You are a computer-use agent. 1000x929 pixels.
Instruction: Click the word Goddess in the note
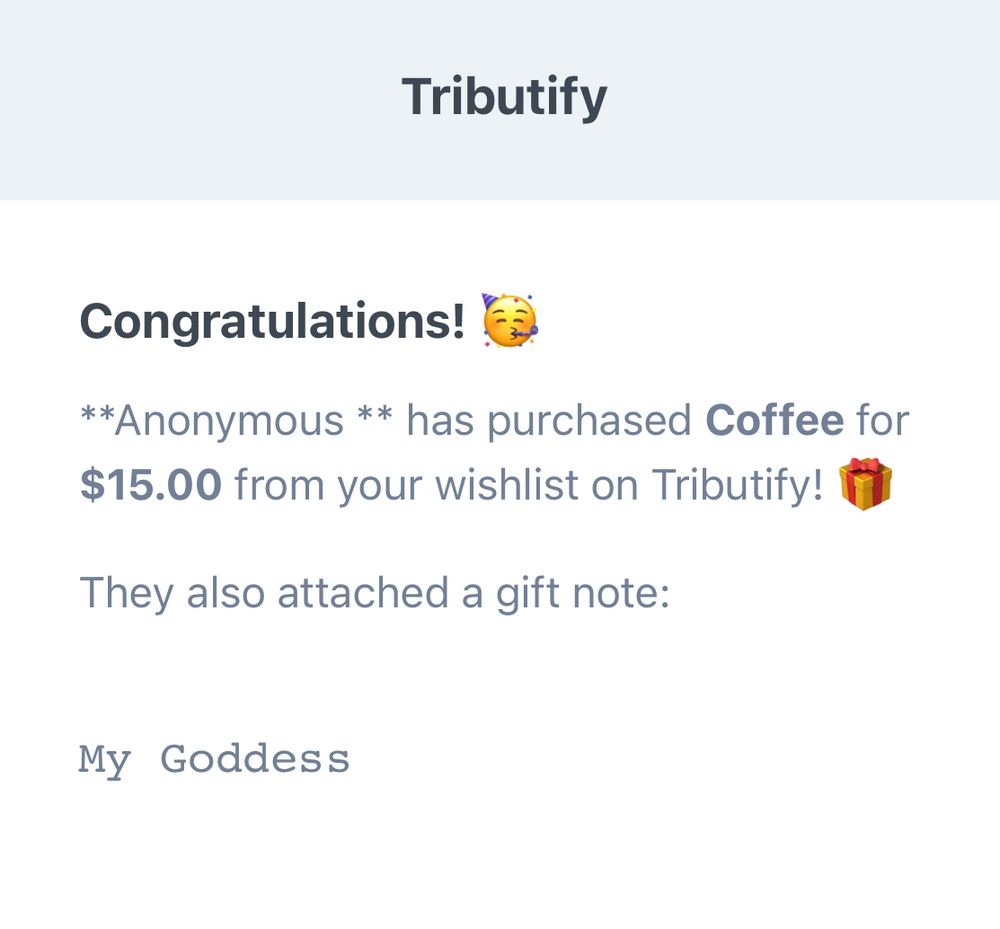click(x=254, y=759)
